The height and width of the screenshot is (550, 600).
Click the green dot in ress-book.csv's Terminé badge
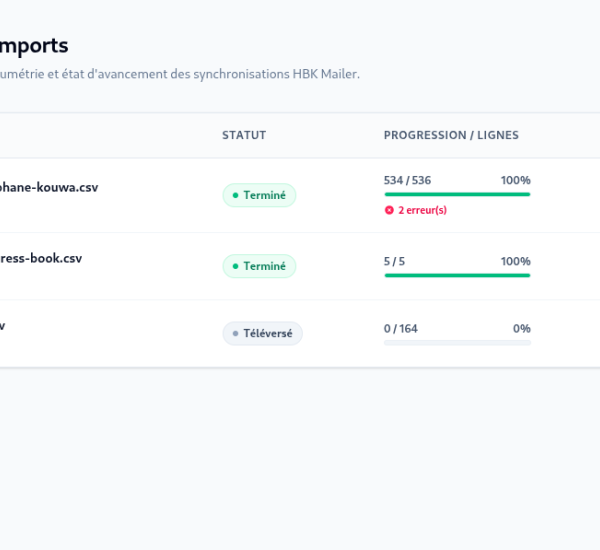point(235,266)
